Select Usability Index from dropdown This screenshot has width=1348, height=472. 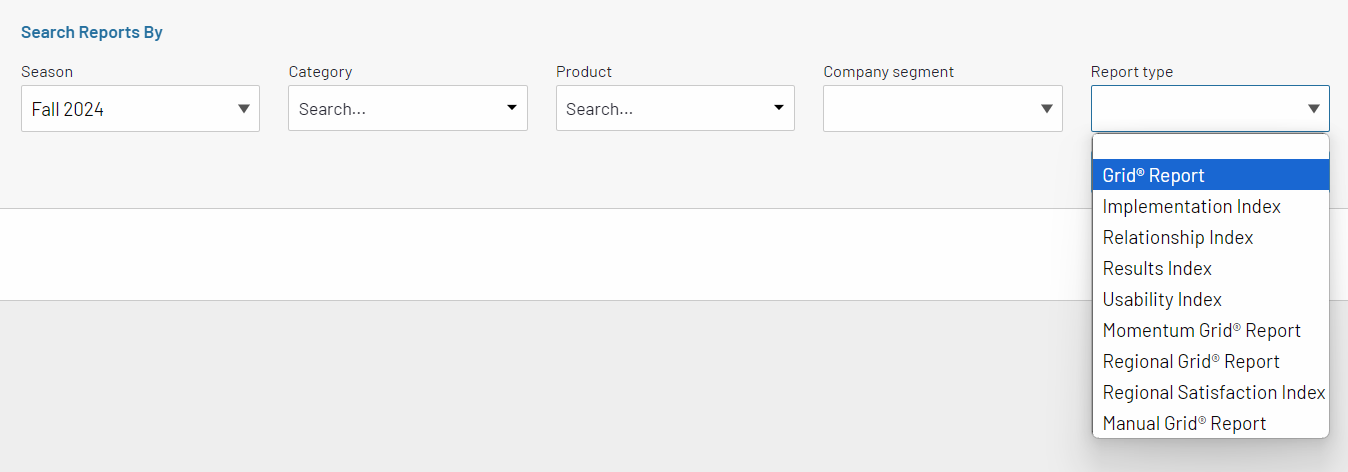click(1210, 299)
